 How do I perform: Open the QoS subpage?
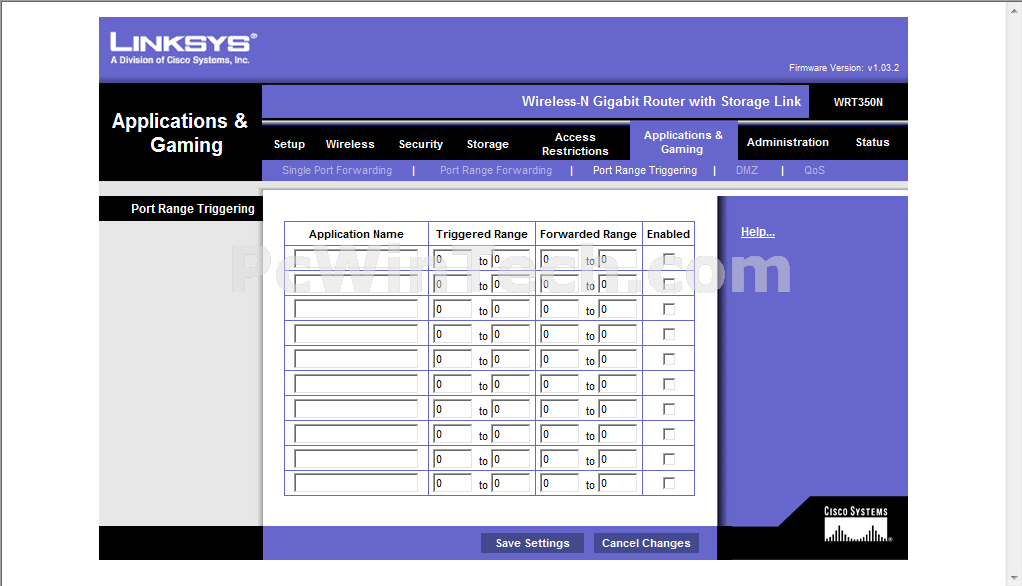tap(814, 170)
